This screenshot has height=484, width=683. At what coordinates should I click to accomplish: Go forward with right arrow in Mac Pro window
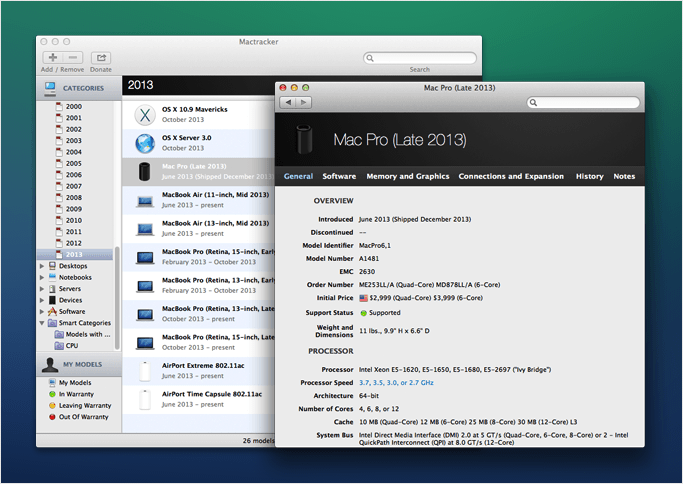304,102
